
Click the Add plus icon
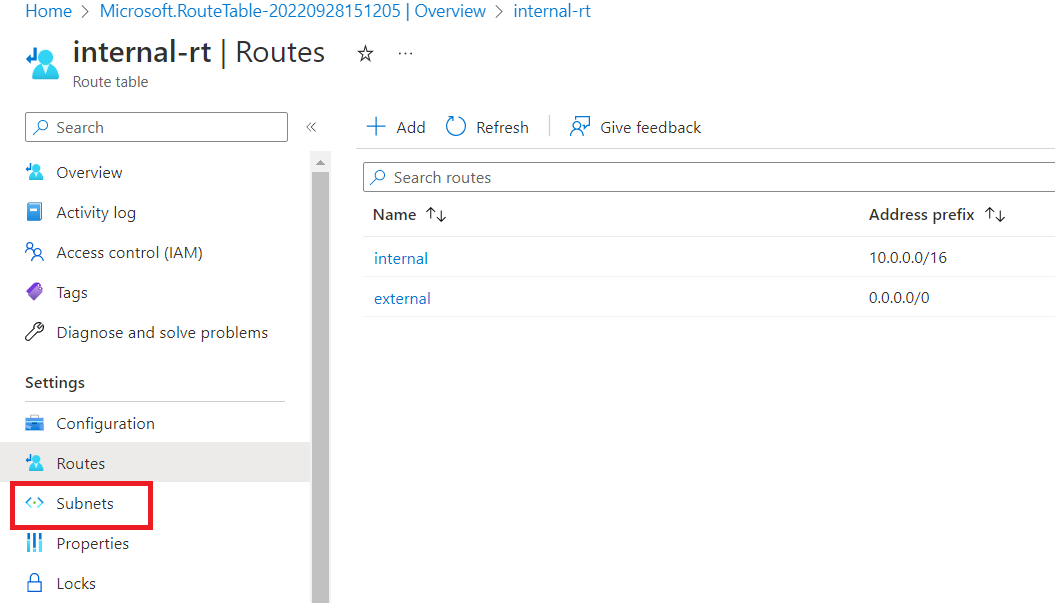coord(376,127)
